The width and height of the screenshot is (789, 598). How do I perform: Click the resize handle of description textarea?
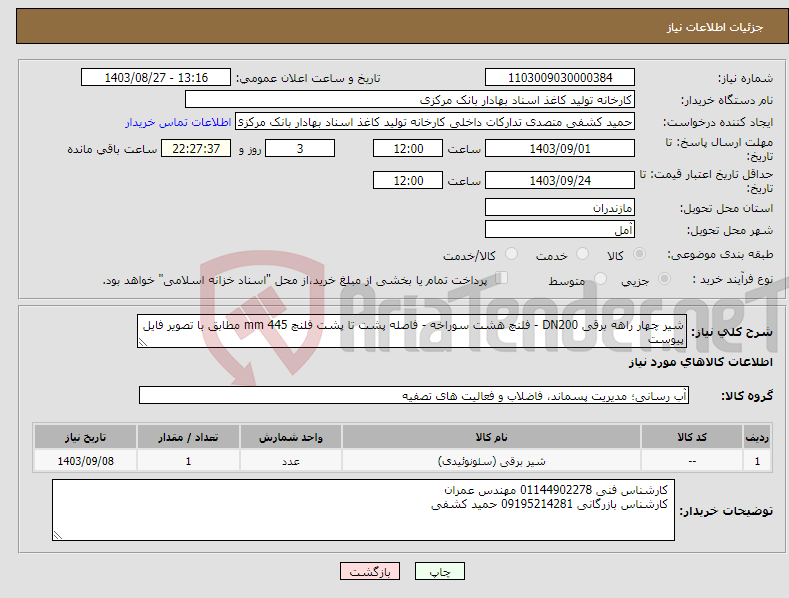click(x=142, y=343)
